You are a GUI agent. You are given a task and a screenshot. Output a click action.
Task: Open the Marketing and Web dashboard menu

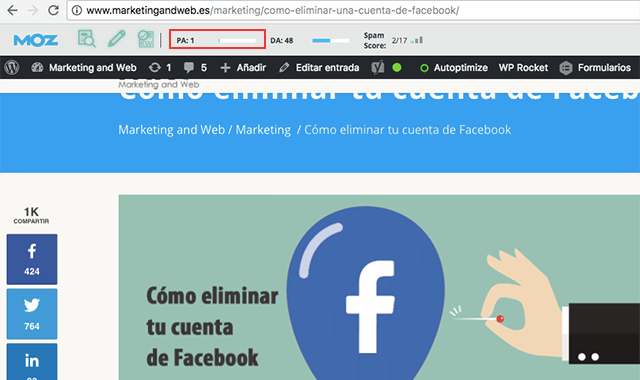84,67
